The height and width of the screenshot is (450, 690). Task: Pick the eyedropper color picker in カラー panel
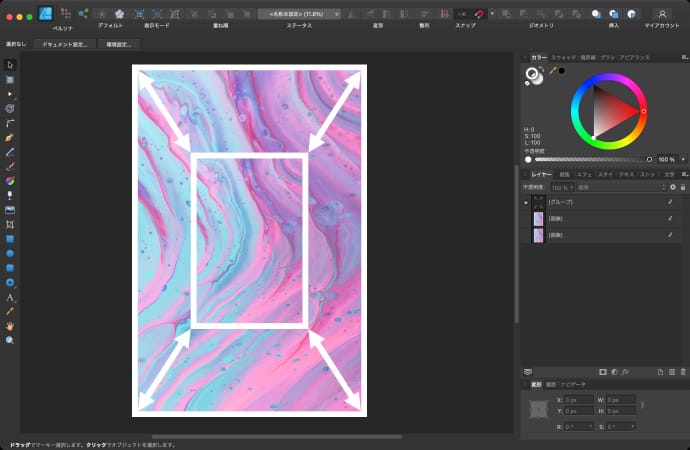552,71
